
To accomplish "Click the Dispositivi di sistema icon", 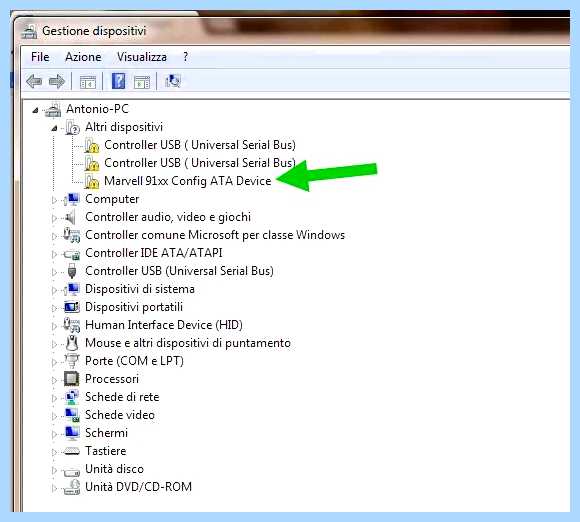I will coord(72,289).
